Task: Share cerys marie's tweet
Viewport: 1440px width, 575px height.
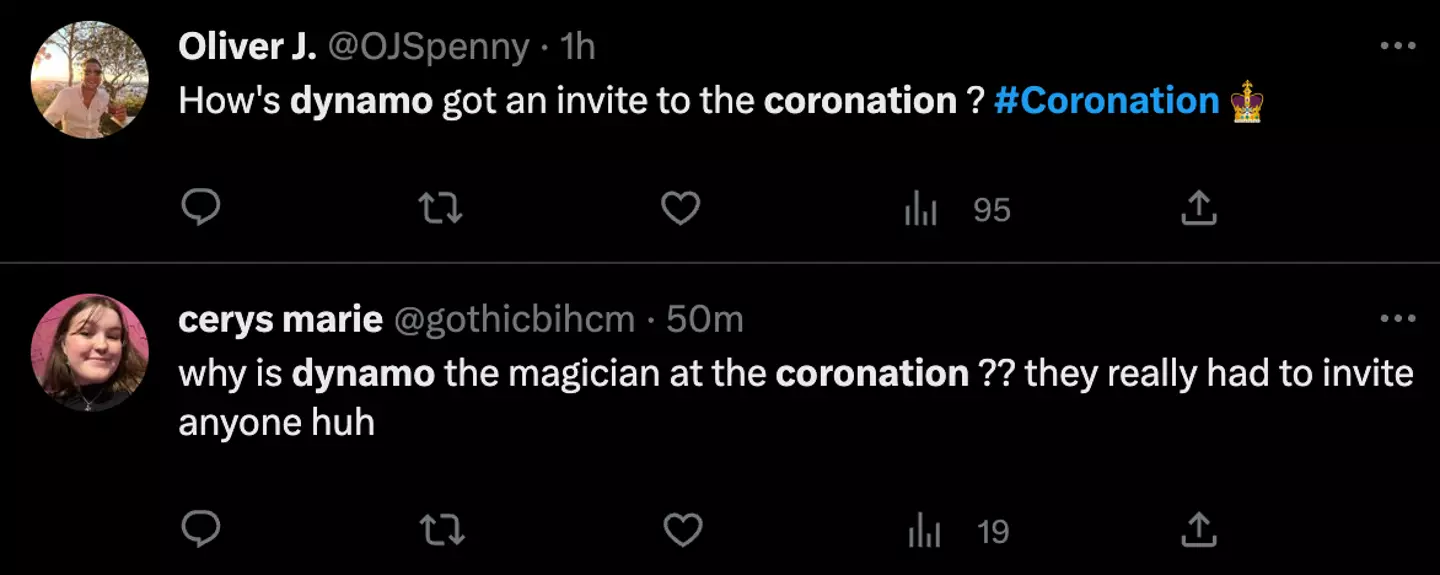Action: pos(1198,530)
